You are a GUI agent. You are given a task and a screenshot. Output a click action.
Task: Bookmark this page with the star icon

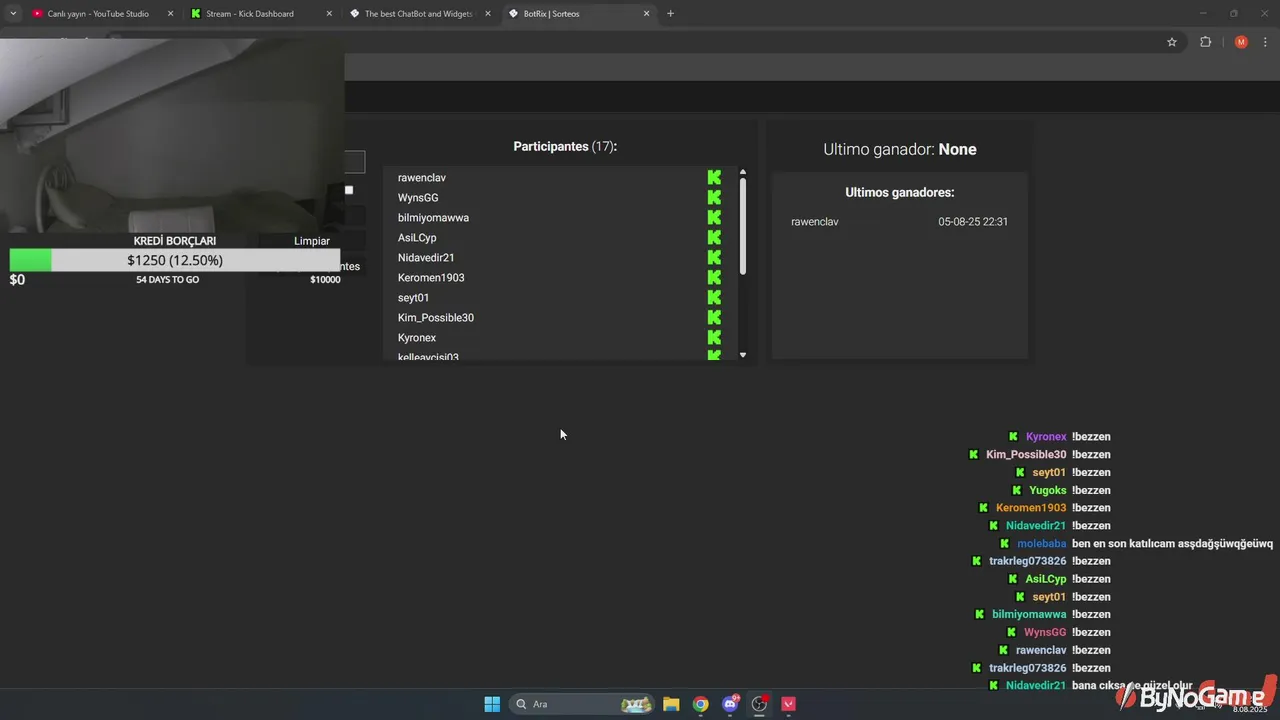pos(1172,42)
